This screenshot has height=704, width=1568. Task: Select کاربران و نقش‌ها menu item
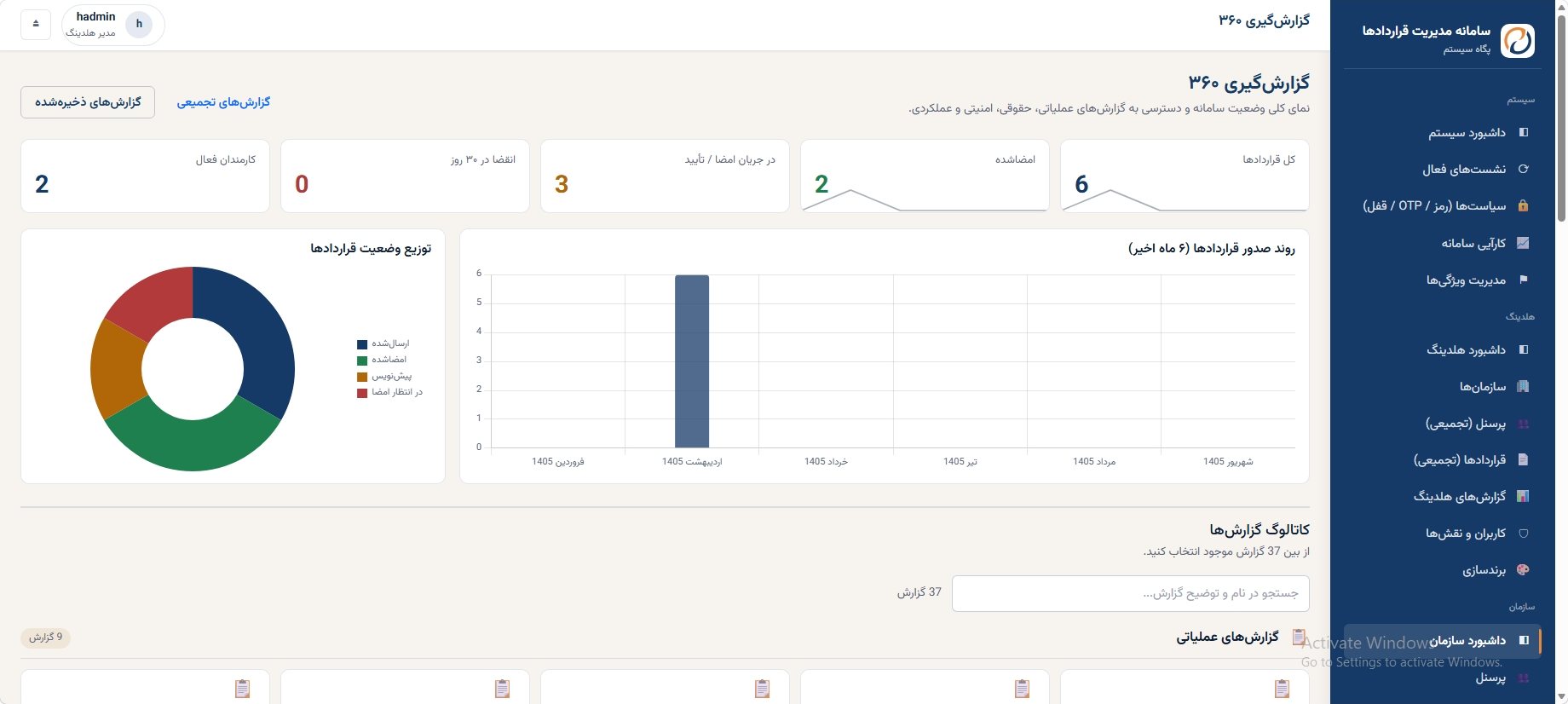pyautogui.click(x=1442, y=534)
